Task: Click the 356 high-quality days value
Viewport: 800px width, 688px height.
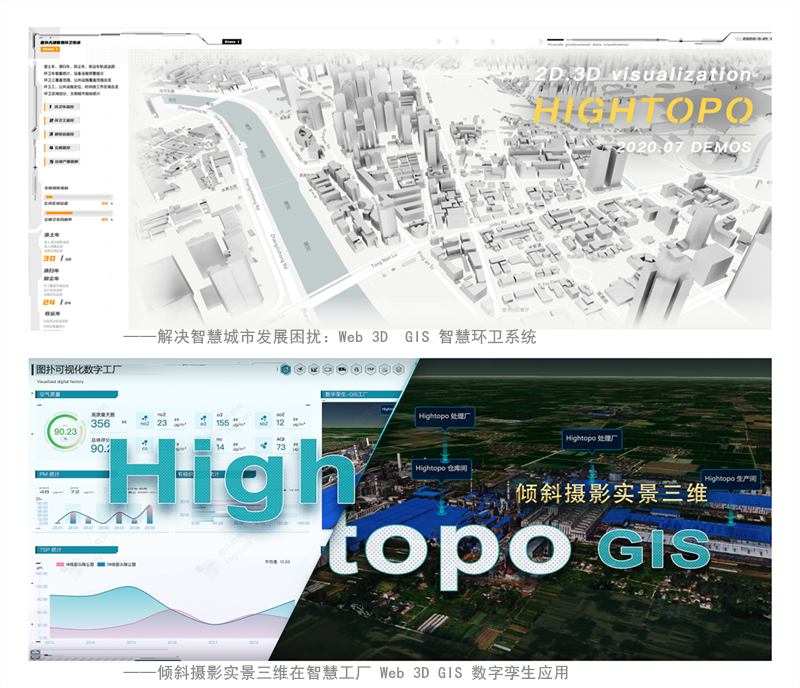Action: click(x=100, y=424)
